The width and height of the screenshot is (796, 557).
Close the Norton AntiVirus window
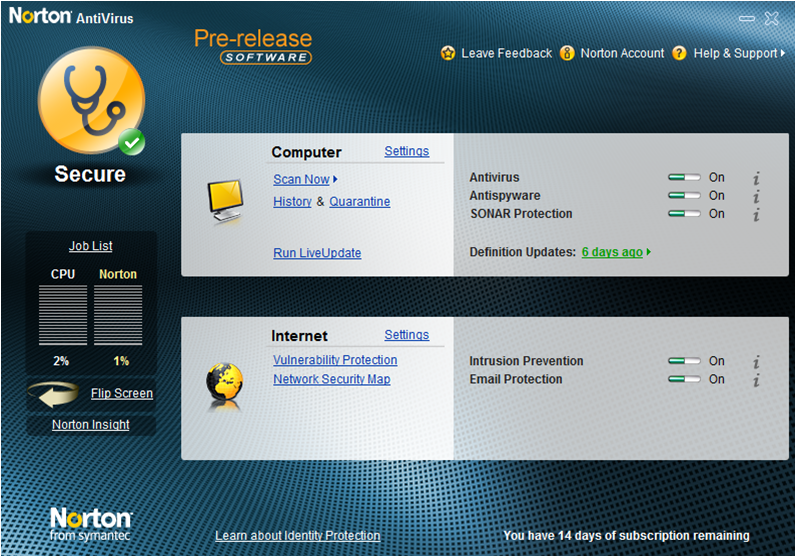772,19
